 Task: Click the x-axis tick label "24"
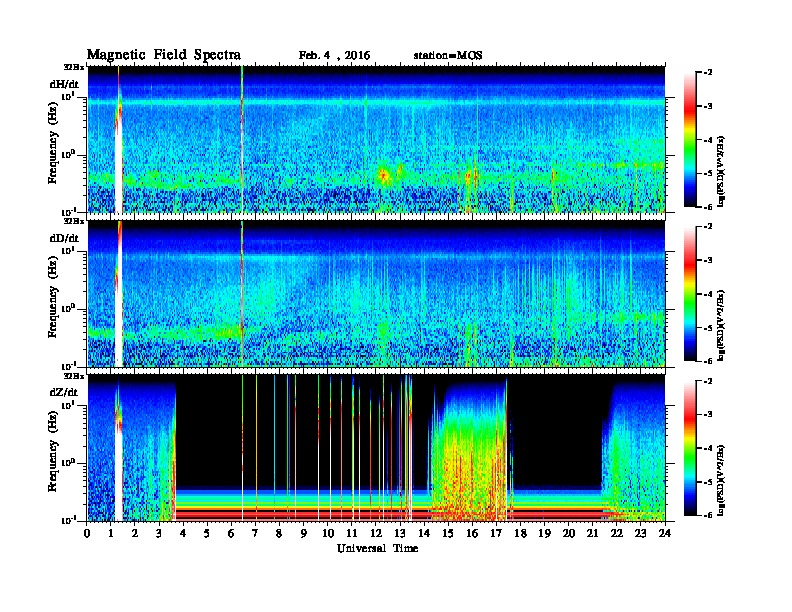665,533
